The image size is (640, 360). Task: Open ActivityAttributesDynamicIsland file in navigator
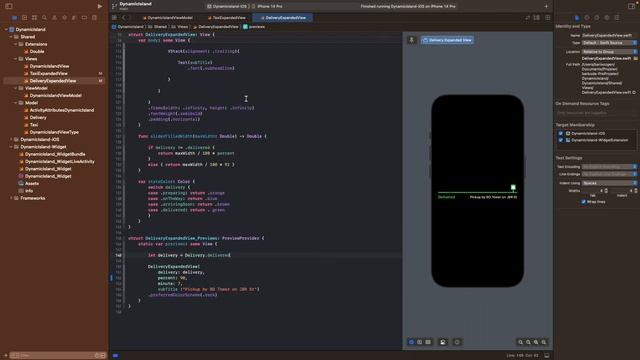[x=62, y=110]
